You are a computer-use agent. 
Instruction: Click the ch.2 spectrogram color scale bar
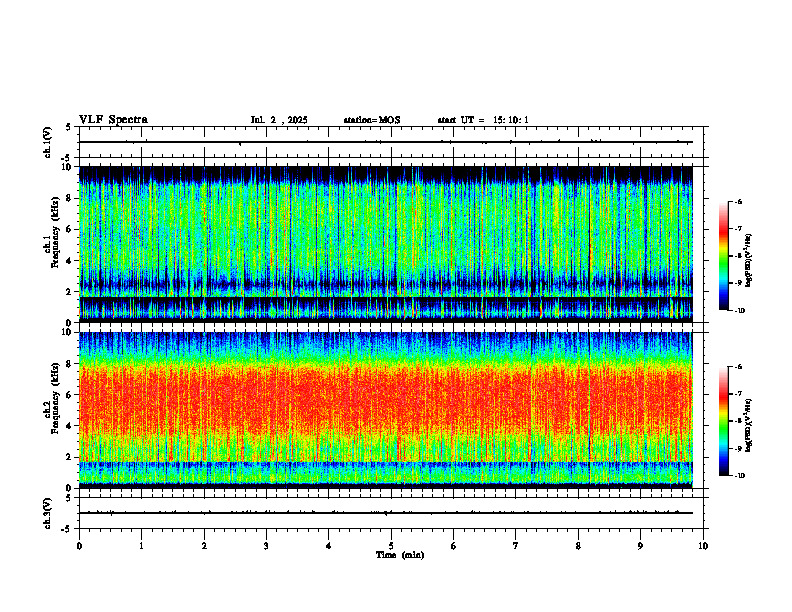point(724,421)
